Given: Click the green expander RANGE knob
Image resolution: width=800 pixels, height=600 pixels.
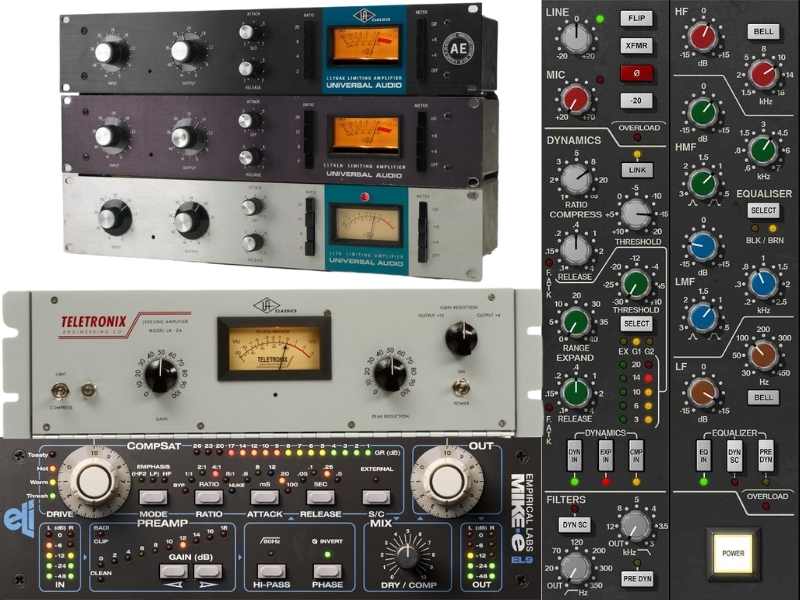Looking at the screenshot, I should pyautogui.click(x=577, y=321).
